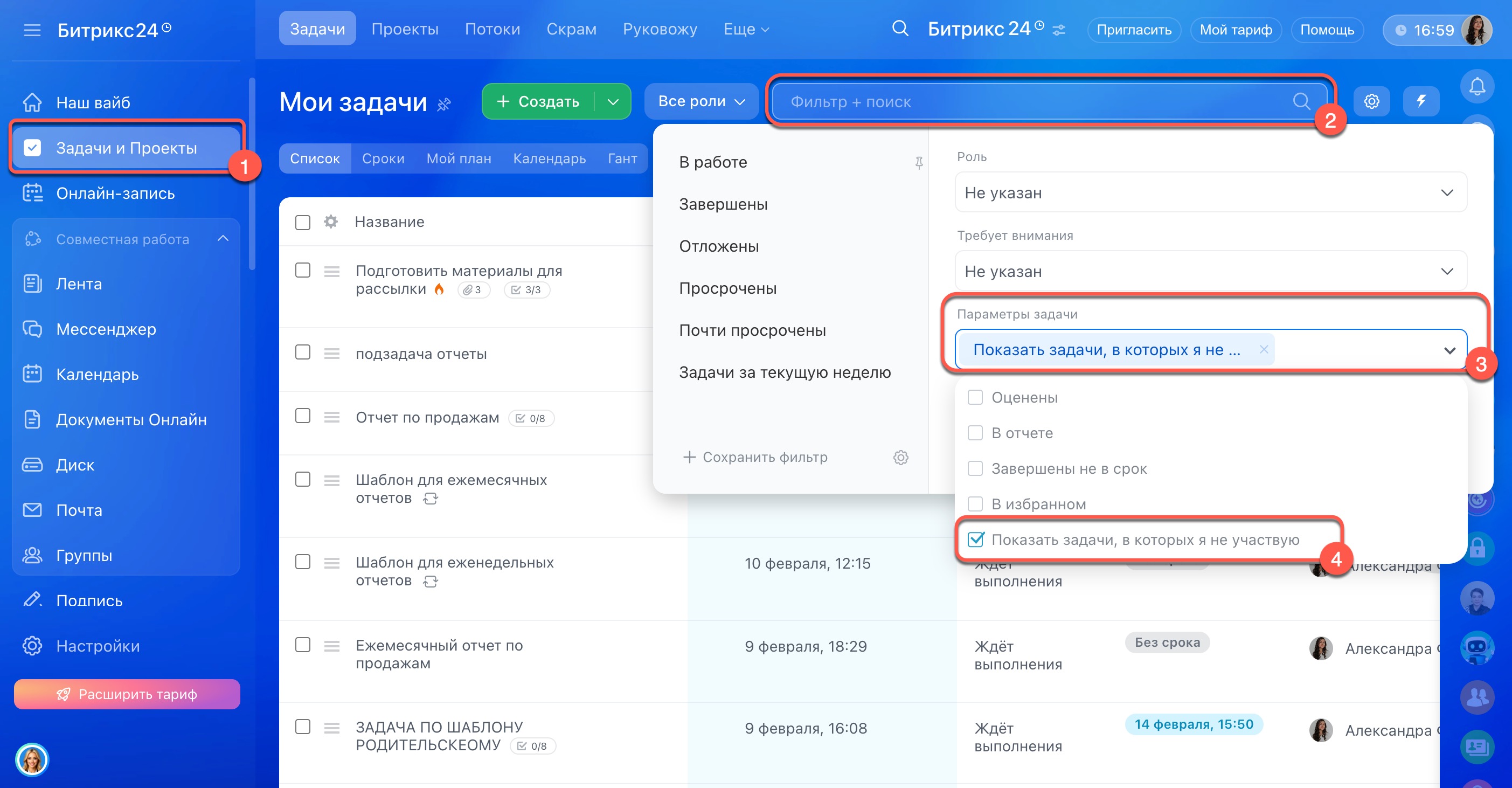Open the notifications bell icon
Image resolution: width=1512 pixels, height=788 pixels.
pyautogui.click(x=1477, y=87)
